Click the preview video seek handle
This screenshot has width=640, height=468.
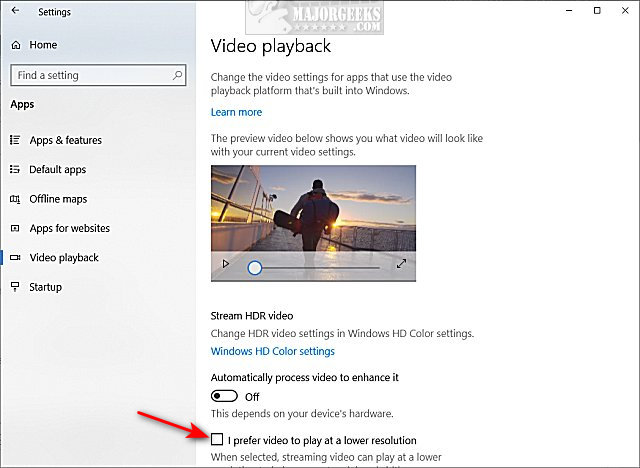pos(255,268)
